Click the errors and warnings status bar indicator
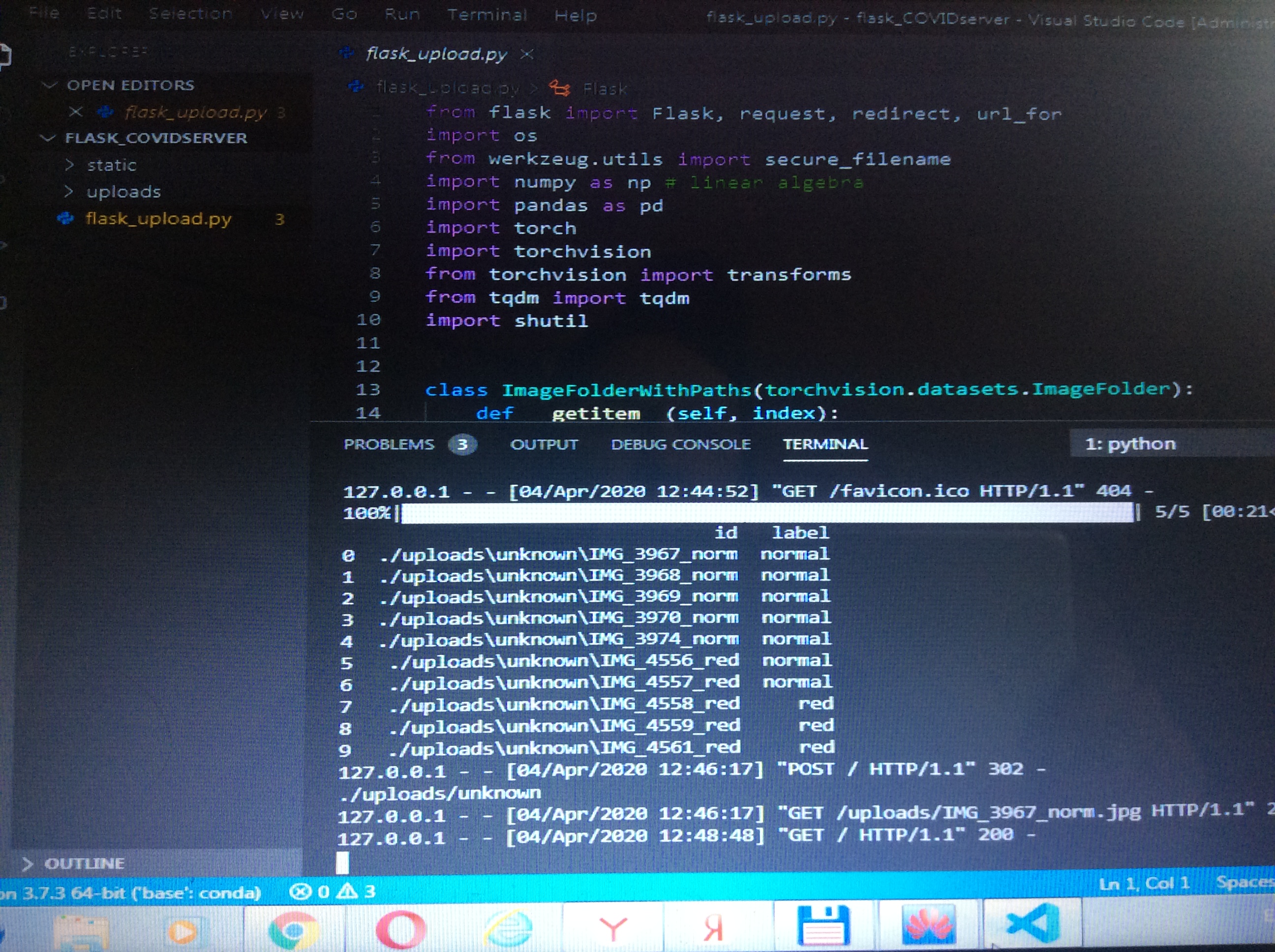The image size is (1275, 952). tap(333, 892)
